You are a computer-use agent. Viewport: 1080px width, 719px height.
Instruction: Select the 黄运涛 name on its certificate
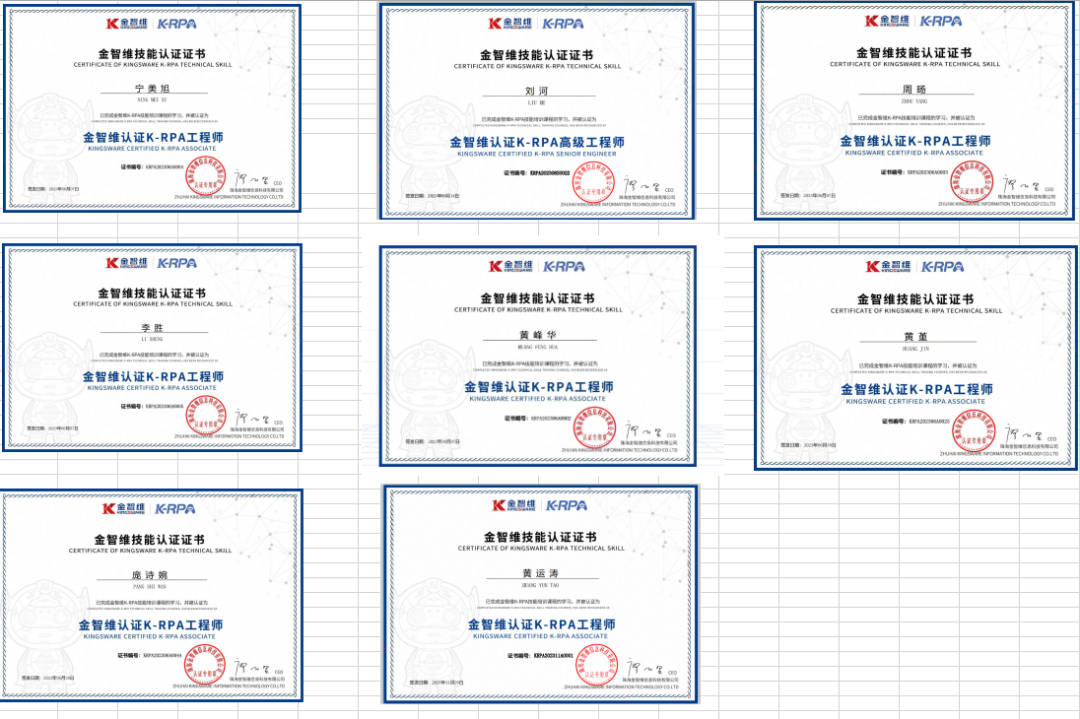(541, 573)
